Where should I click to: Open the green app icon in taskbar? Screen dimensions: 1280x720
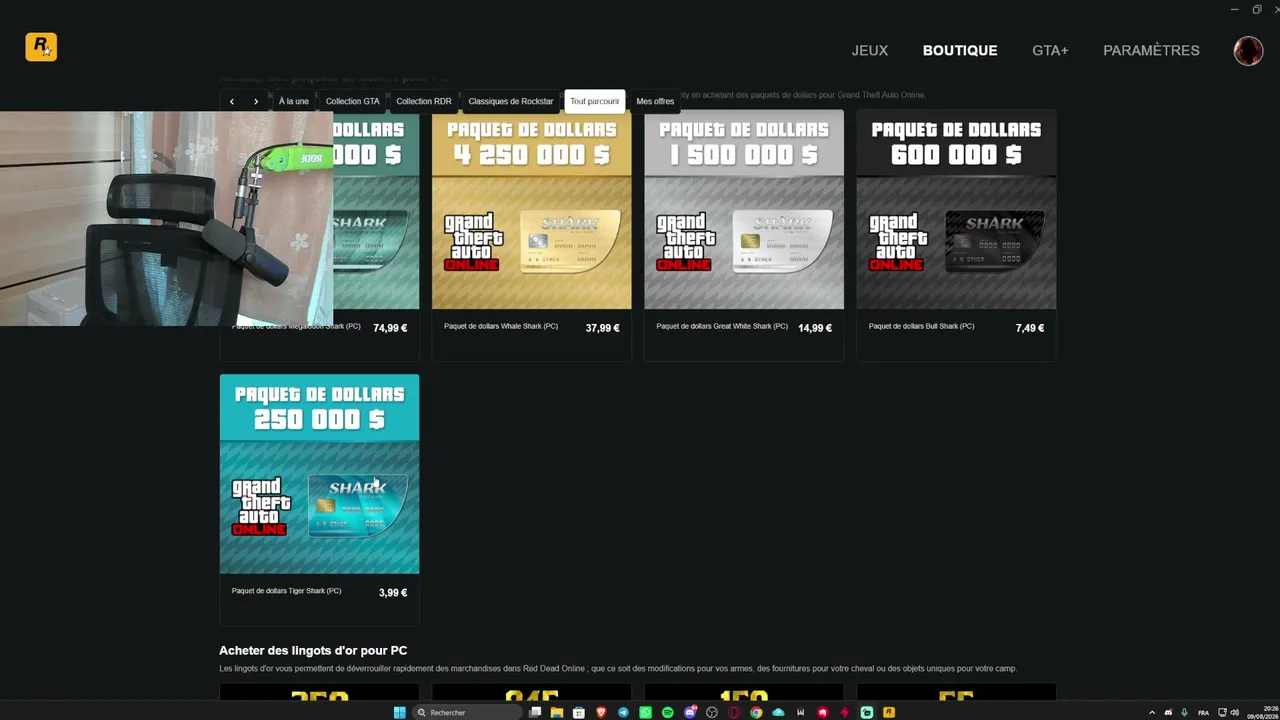click(867, 712)
